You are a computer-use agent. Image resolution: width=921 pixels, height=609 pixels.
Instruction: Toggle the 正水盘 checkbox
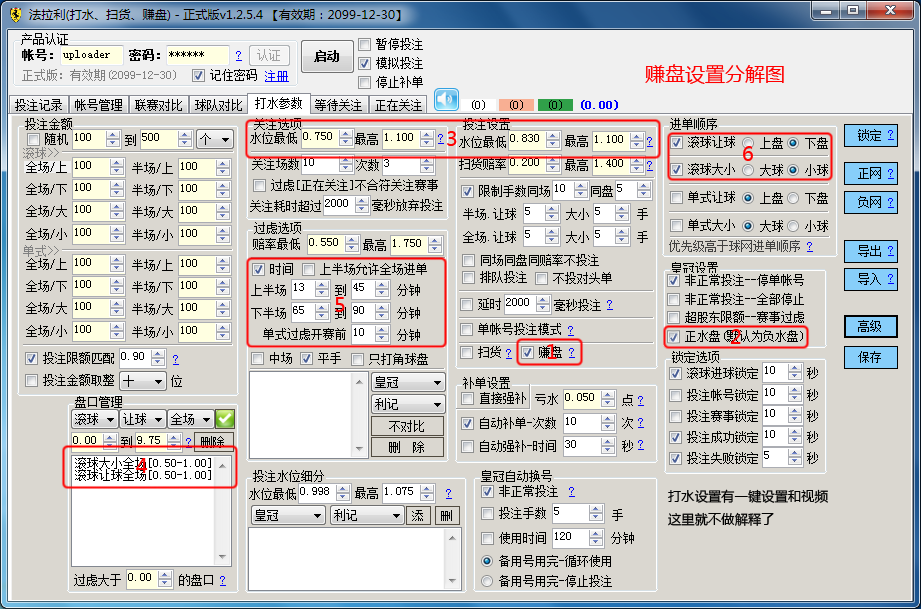[x=675, y=337]
